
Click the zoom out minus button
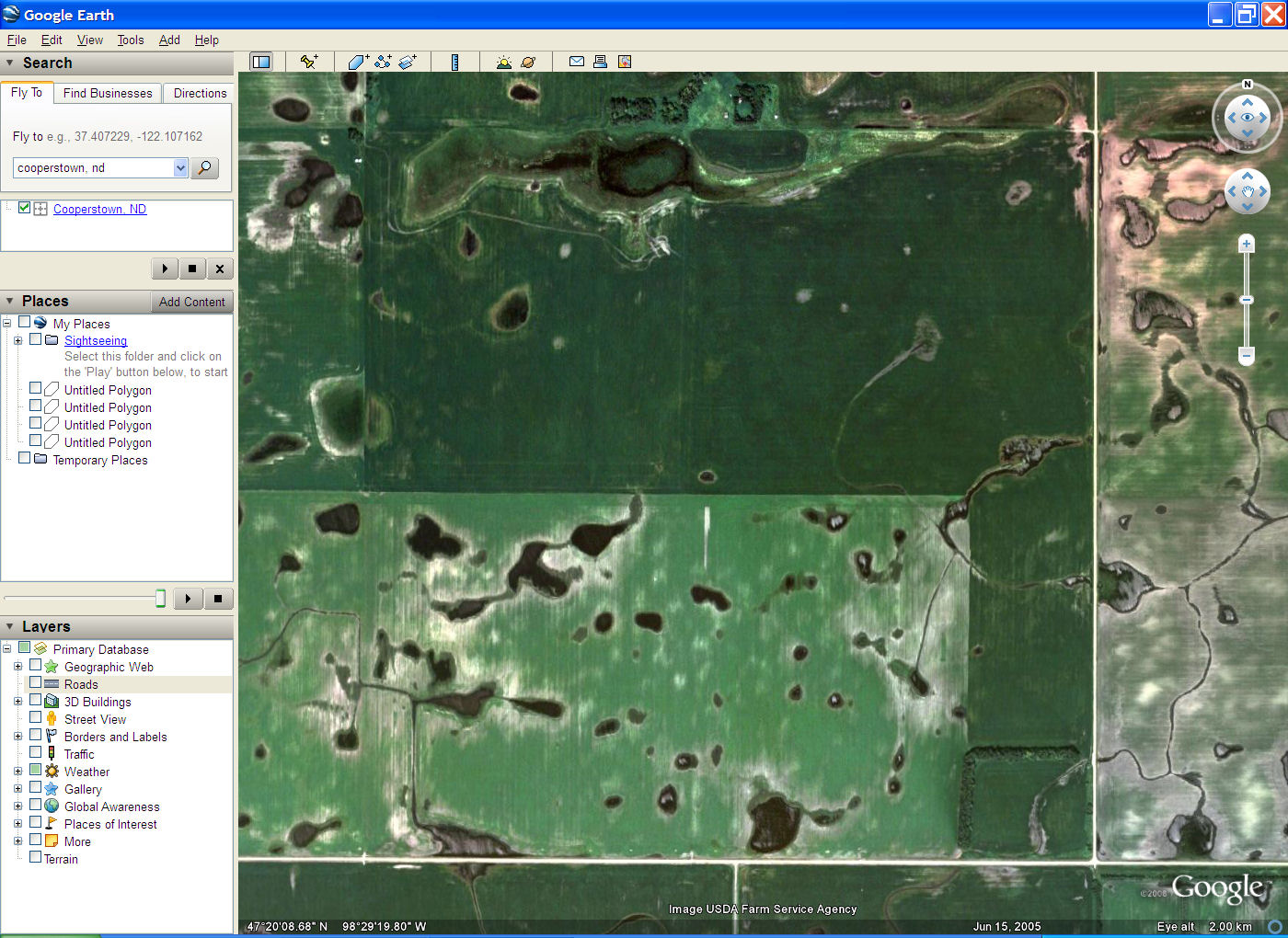(x=1247, y=355)
